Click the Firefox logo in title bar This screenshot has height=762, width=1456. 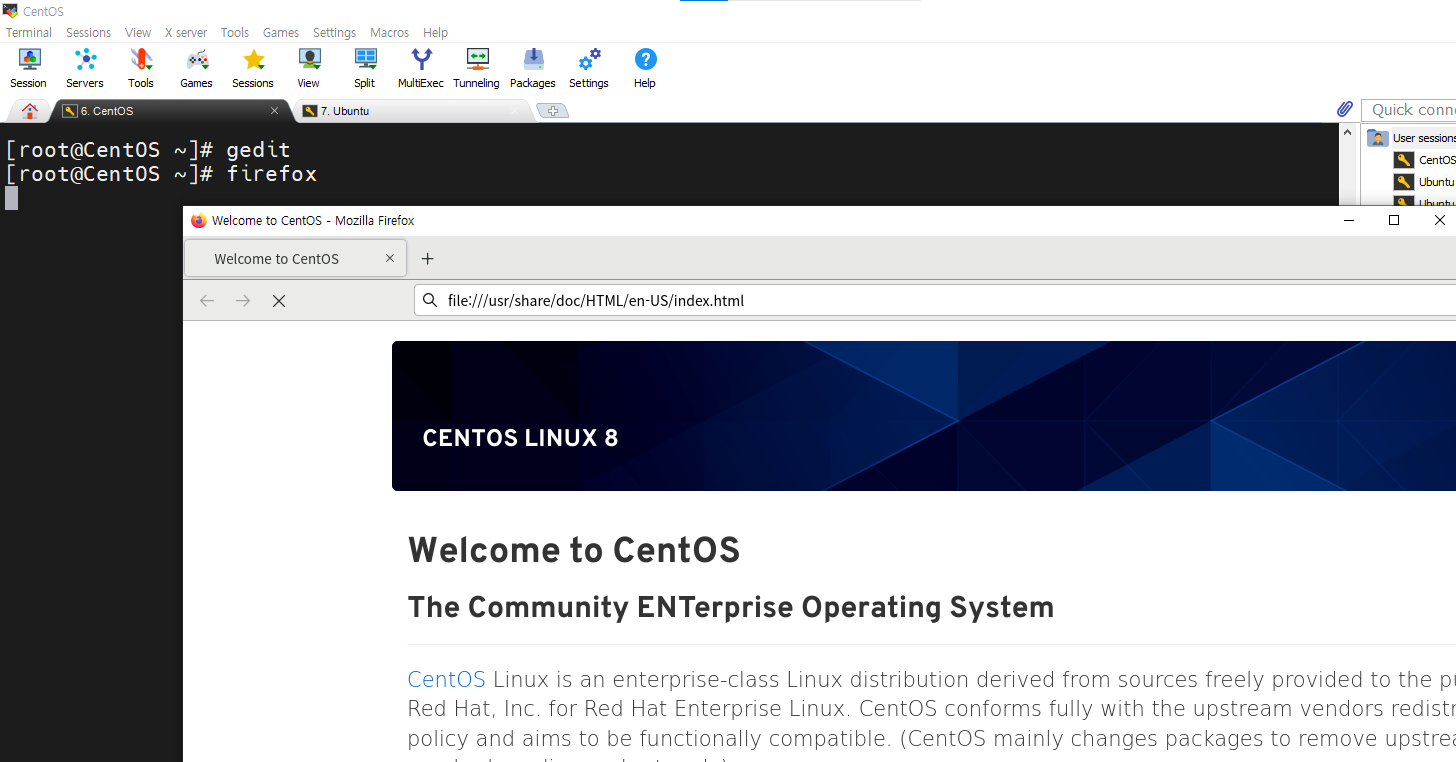[198, 220]
